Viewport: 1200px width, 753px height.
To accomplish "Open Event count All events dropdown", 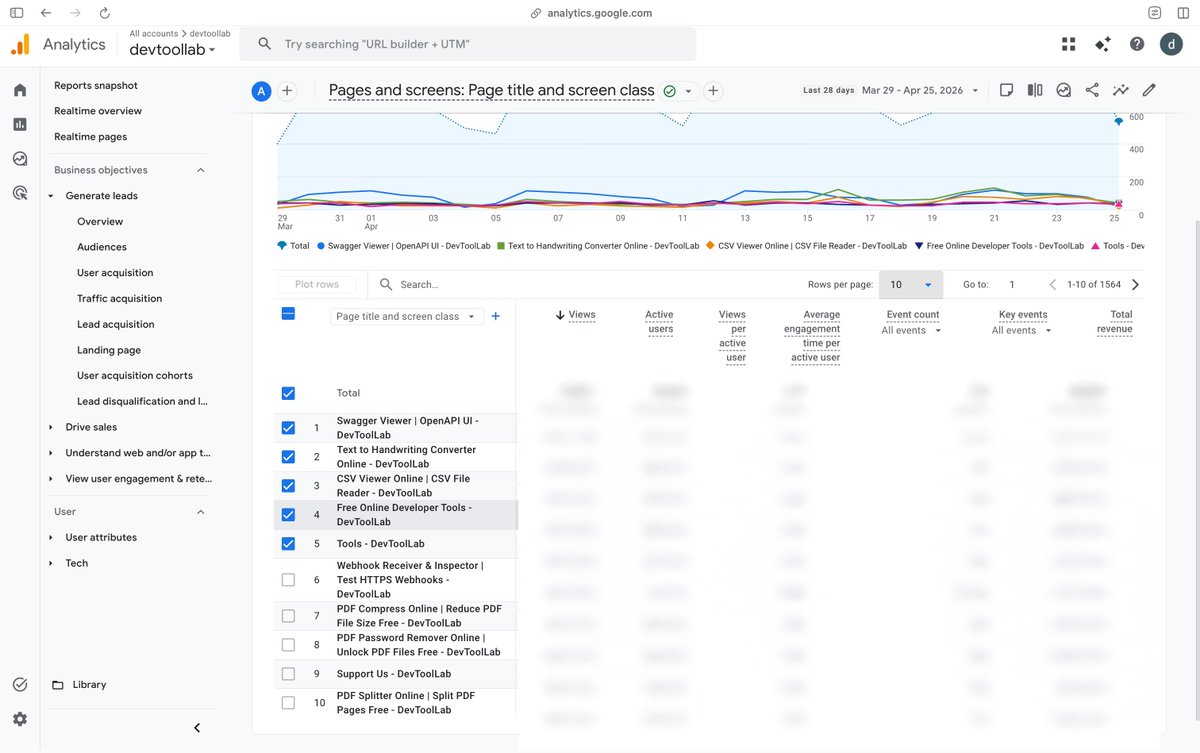I will [x=912, y=330].
